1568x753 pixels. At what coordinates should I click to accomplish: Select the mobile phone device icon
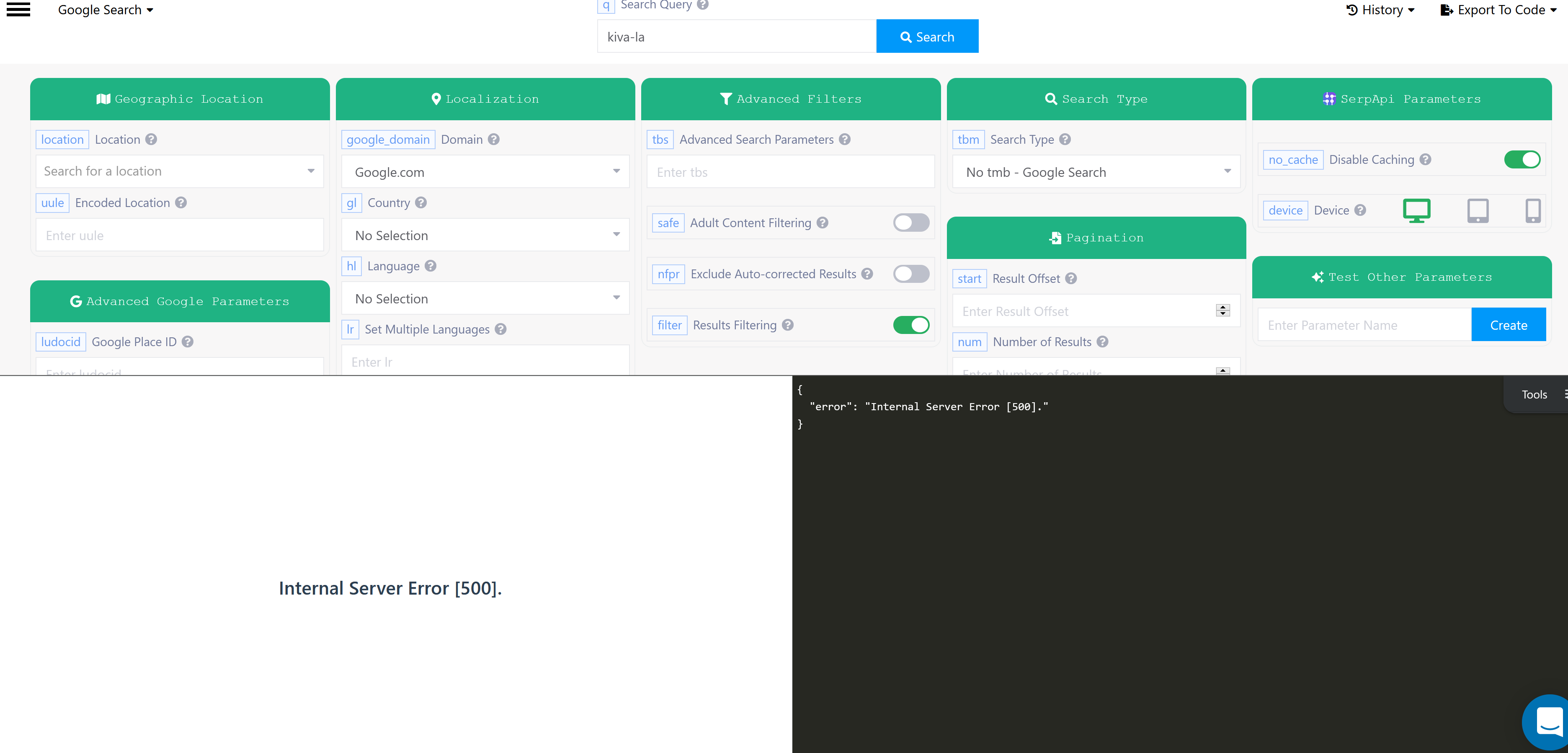[x=1533, y=211]
